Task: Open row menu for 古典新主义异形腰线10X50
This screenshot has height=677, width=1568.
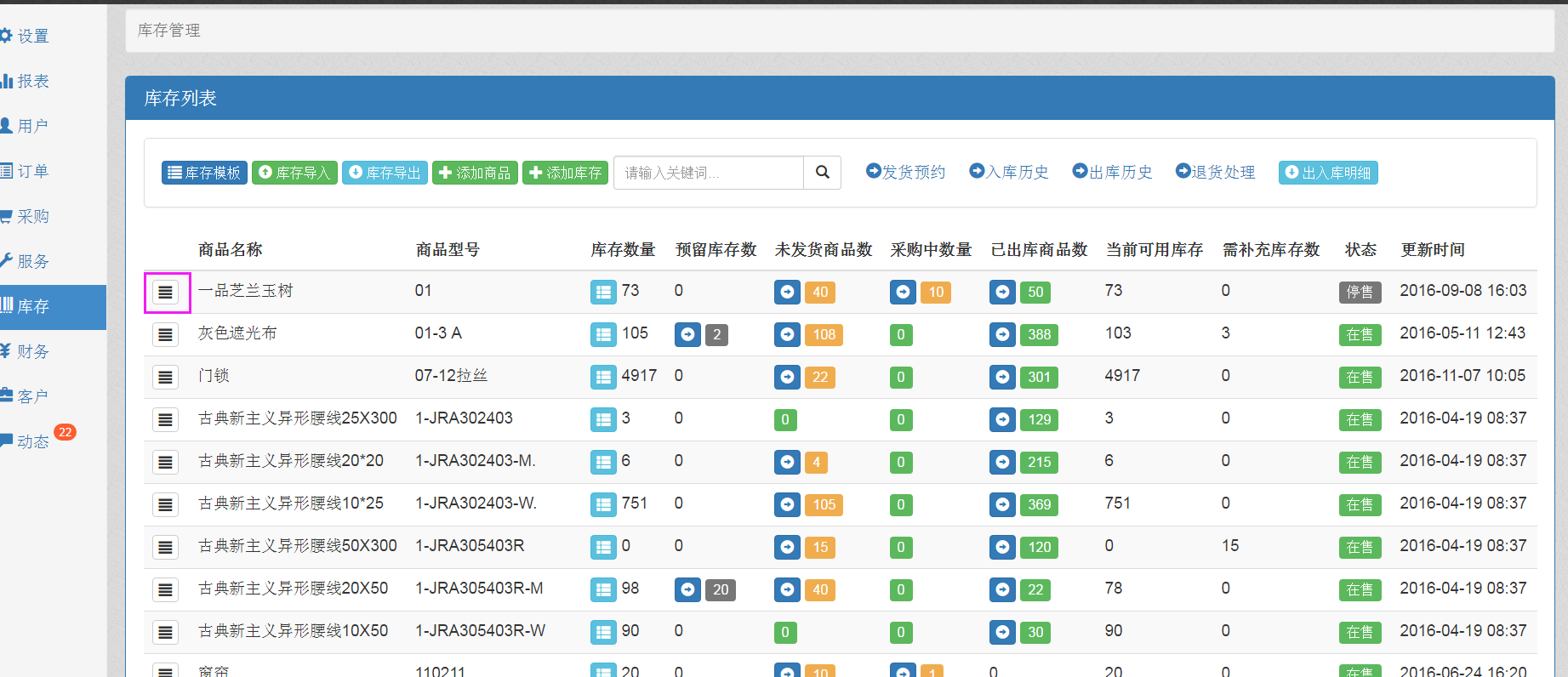Action: [x=165, y=633]
